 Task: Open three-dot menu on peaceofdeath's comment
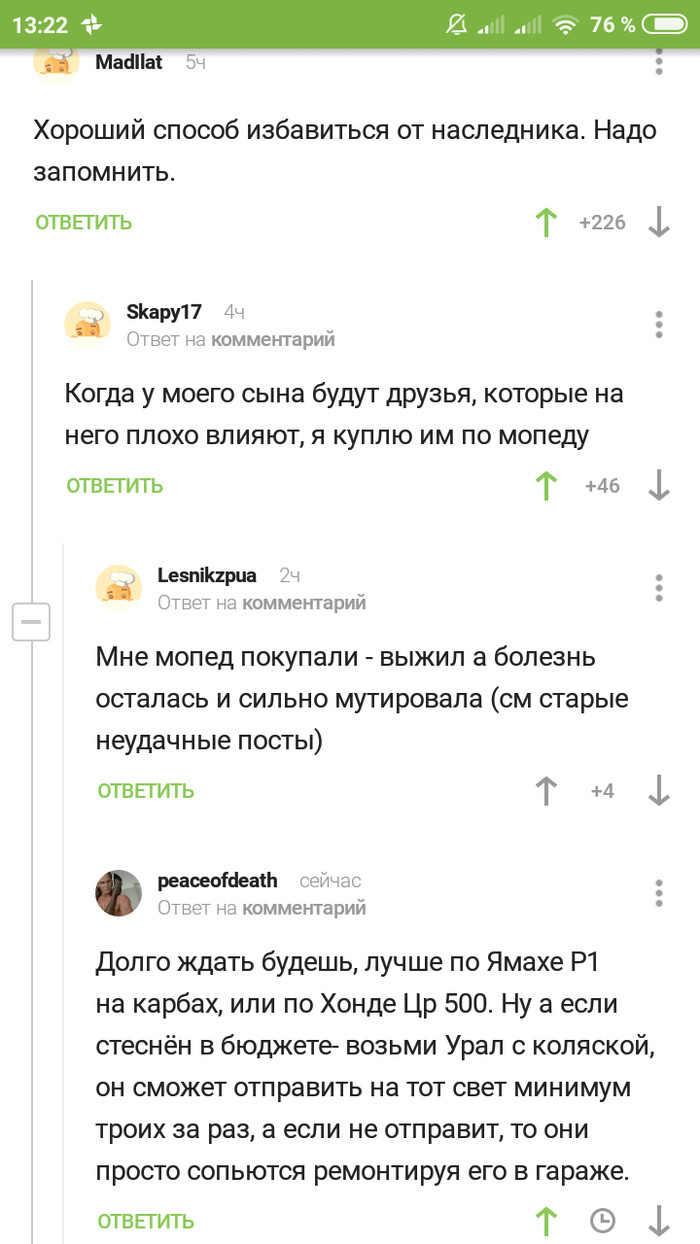point(658,893)
